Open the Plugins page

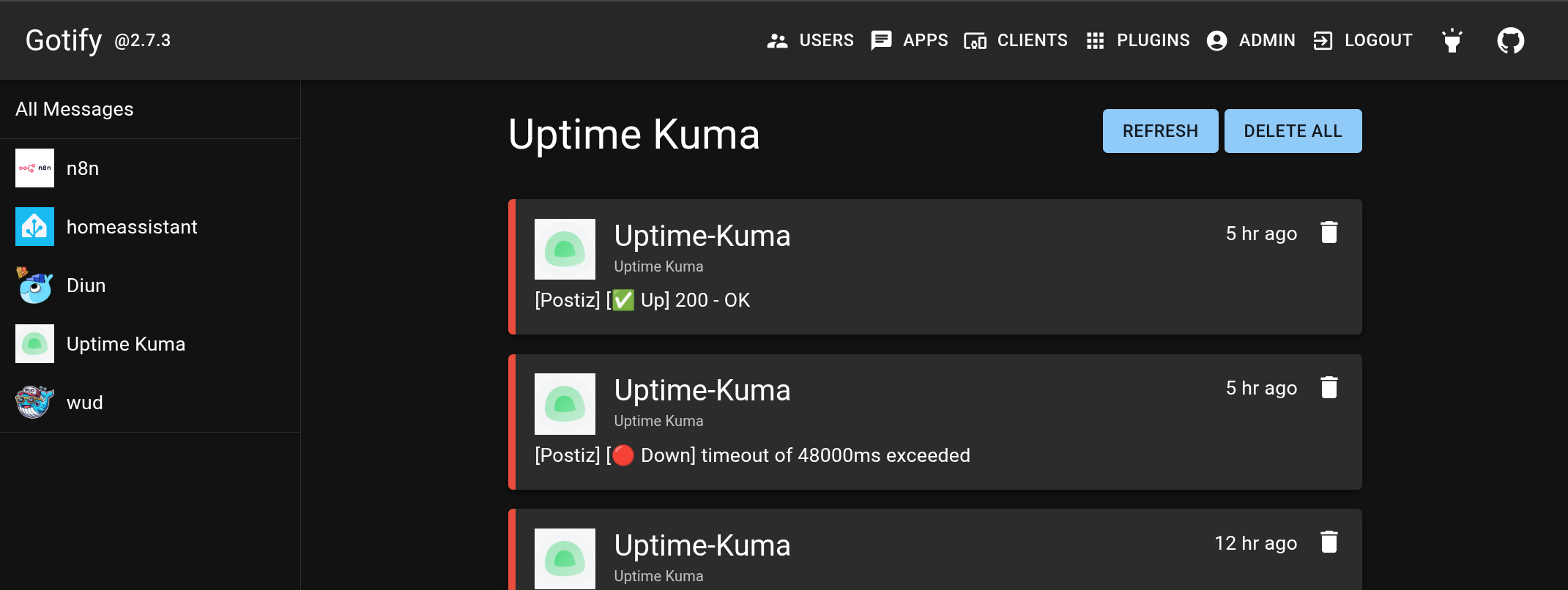coord(1138,40)
